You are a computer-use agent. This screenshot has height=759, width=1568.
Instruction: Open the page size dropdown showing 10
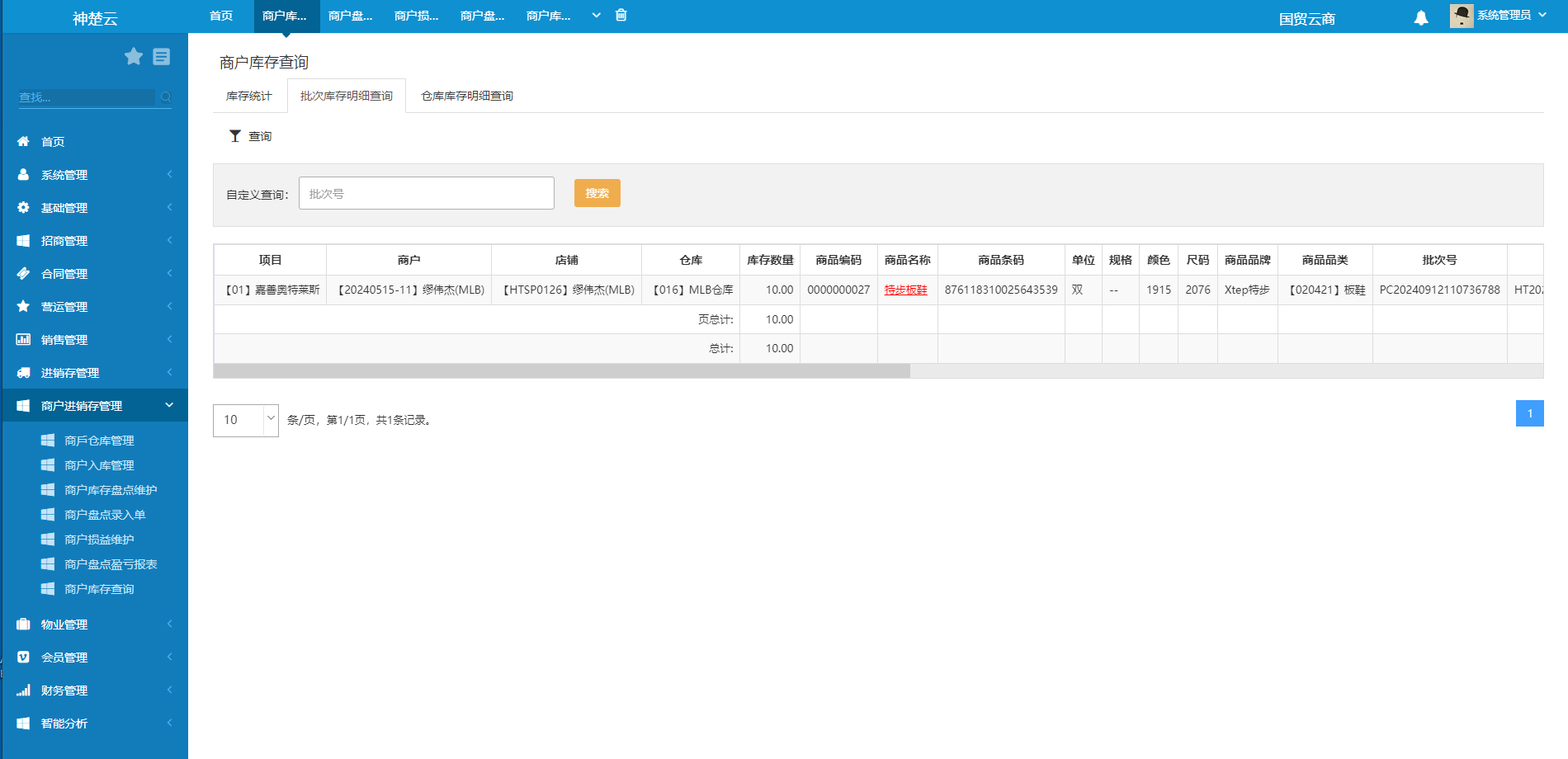pos(246,420)
